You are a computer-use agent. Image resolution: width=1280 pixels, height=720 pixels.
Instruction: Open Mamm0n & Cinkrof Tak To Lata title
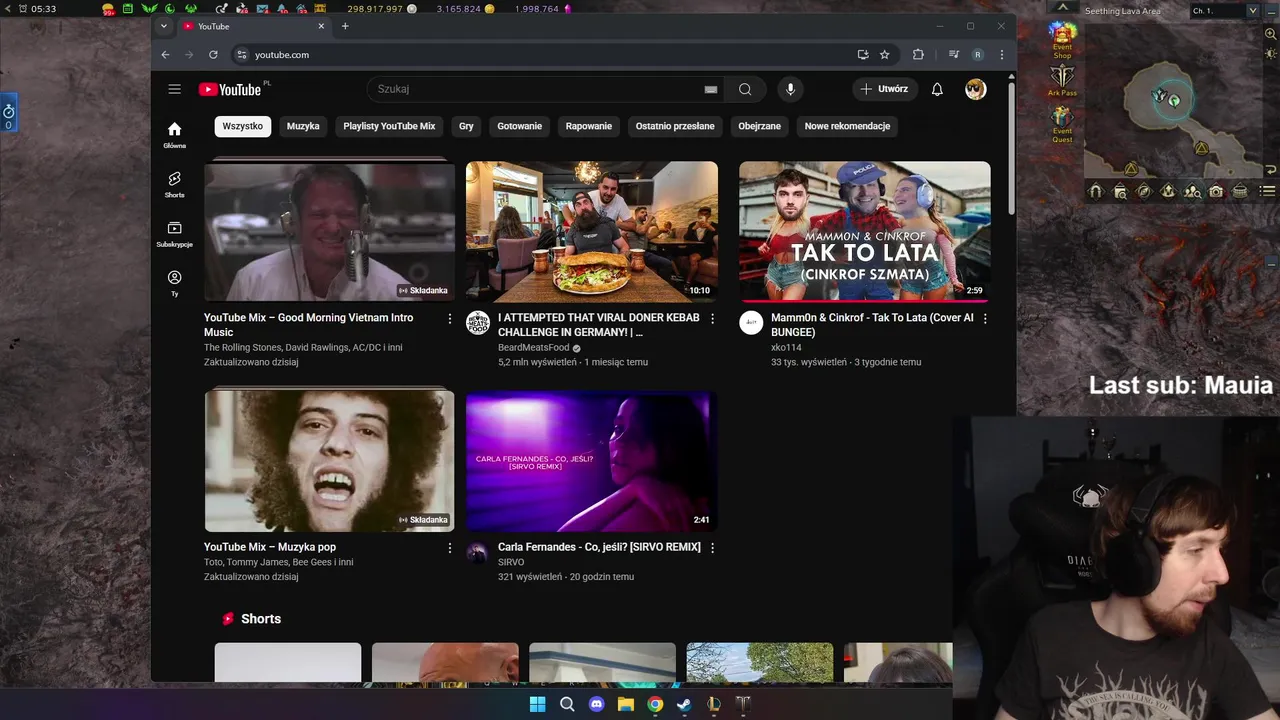click(872, 325)
